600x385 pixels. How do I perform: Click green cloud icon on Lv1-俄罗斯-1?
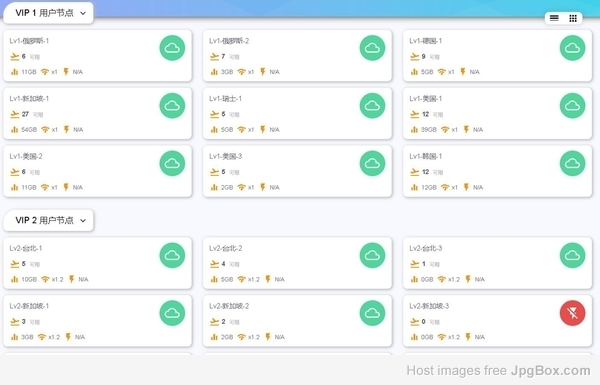click(172, 48)
